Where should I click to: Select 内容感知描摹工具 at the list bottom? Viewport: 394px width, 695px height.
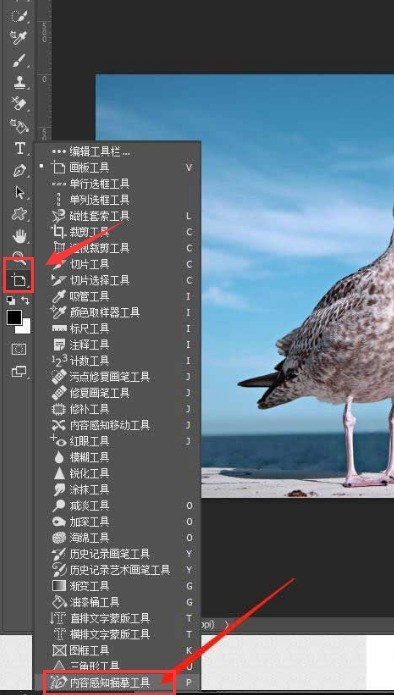tap(118, 683)
